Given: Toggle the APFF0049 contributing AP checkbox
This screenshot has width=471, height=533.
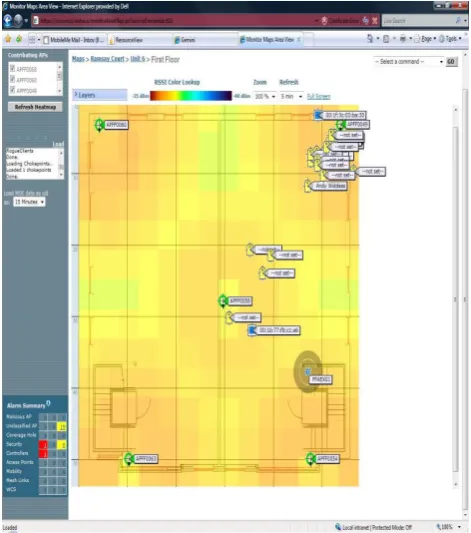Looking at the screenshot, I should tap(13, 90).
